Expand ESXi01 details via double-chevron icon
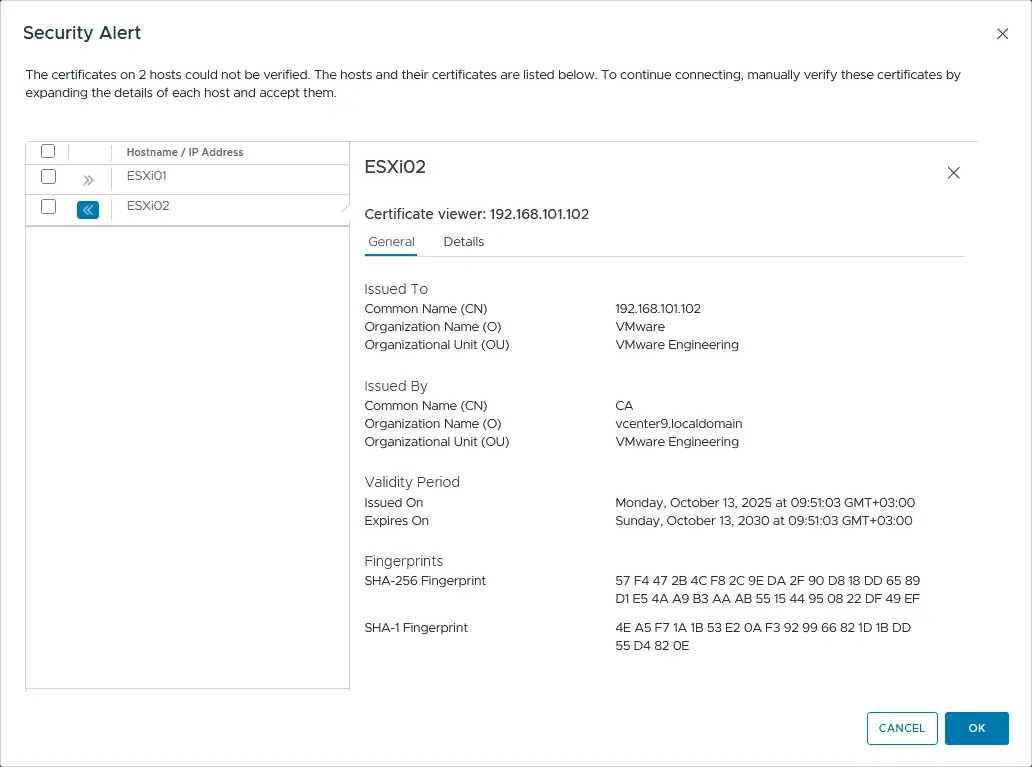 tap(88, 177)
